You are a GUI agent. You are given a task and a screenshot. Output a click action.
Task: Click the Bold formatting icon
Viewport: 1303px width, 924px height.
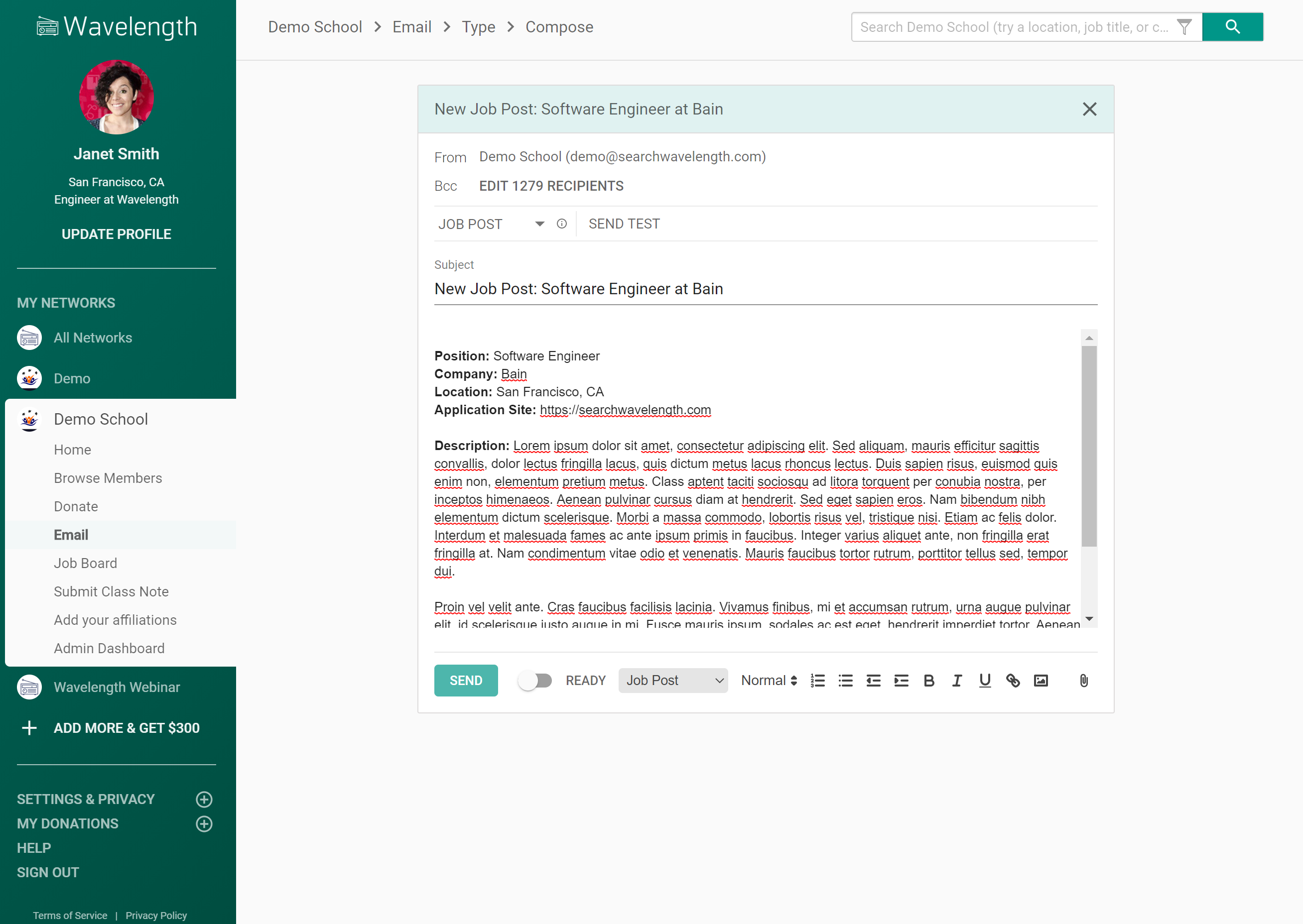[x=929, y=681]
